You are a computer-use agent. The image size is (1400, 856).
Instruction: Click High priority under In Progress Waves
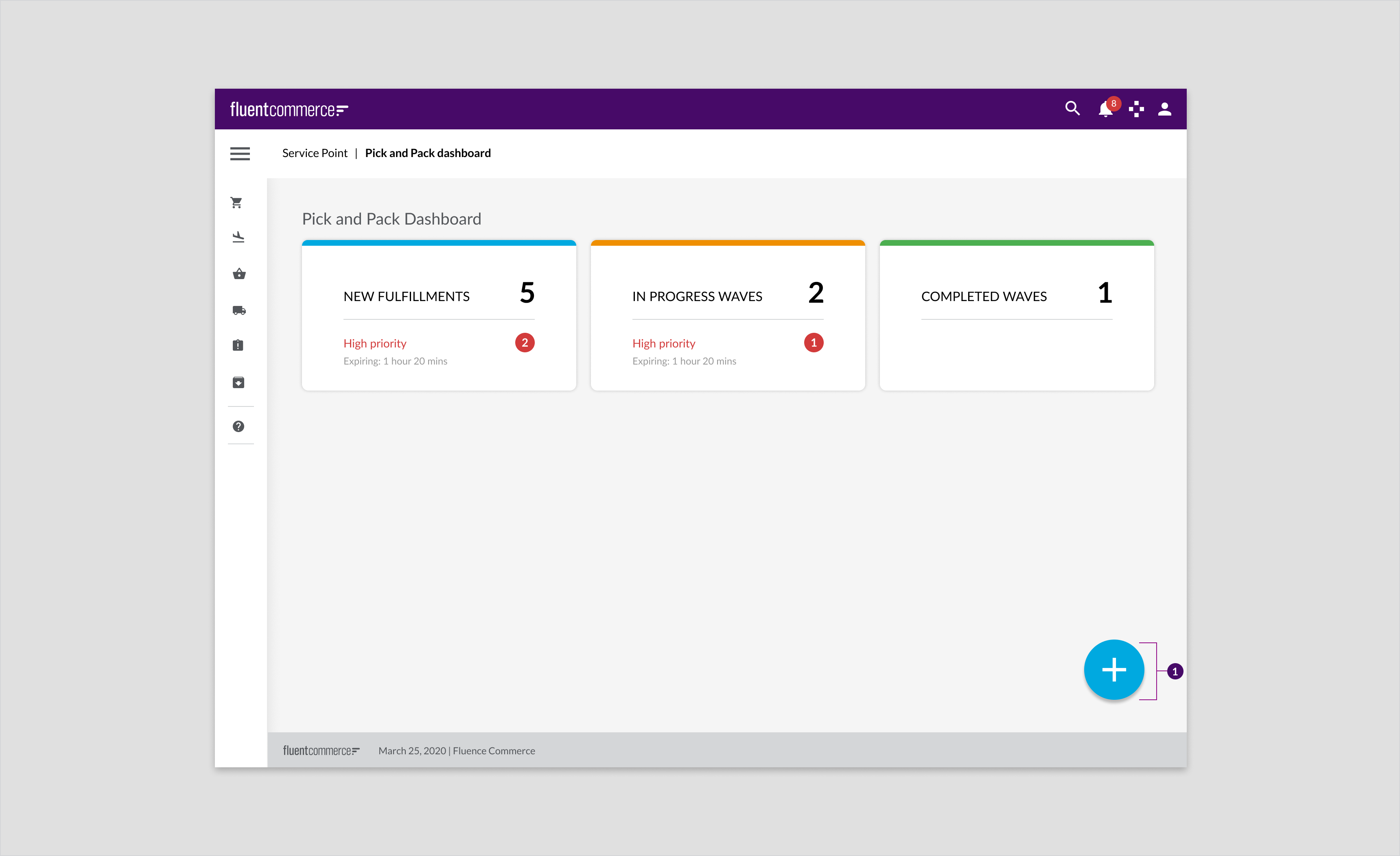click(x=664, y=343)
